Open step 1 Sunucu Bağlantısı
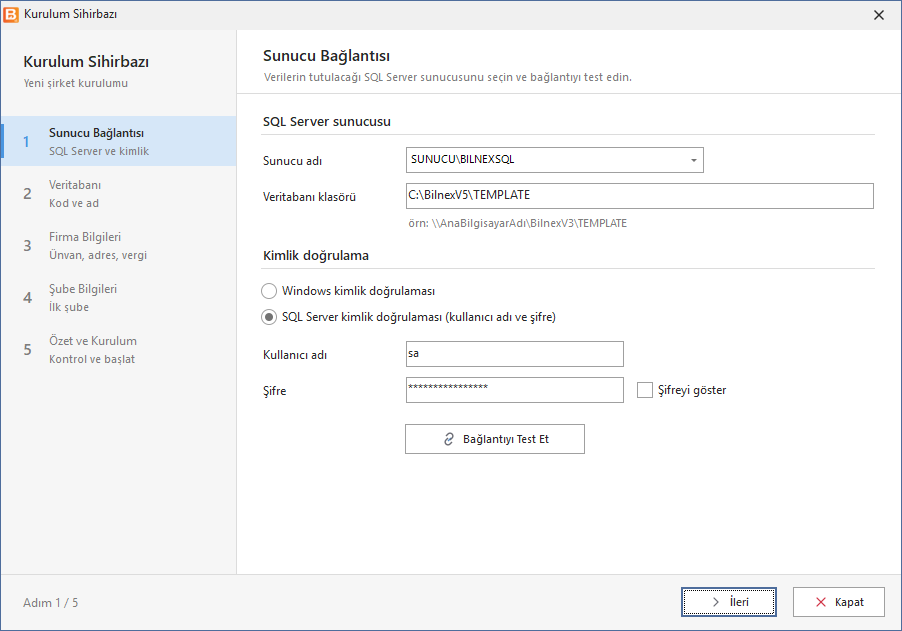The width and height of the screenshot is (902, 631). (x=119, y=142)
